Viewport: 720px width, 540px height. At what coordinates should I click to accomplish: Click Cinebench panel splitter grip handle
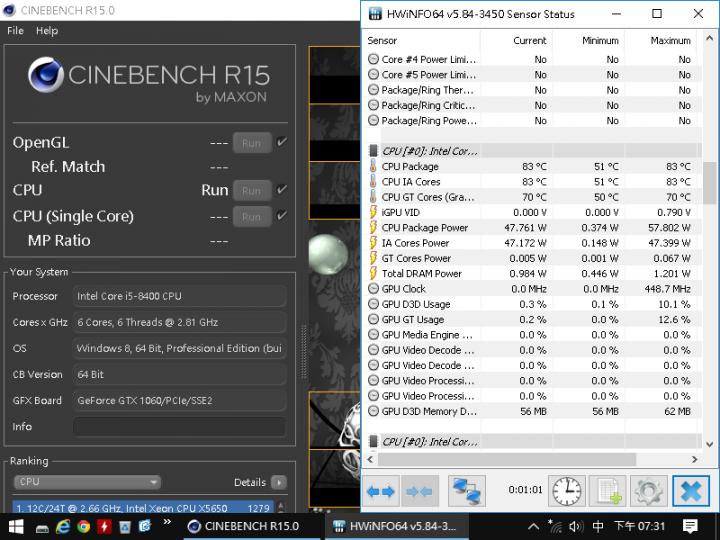304,352
